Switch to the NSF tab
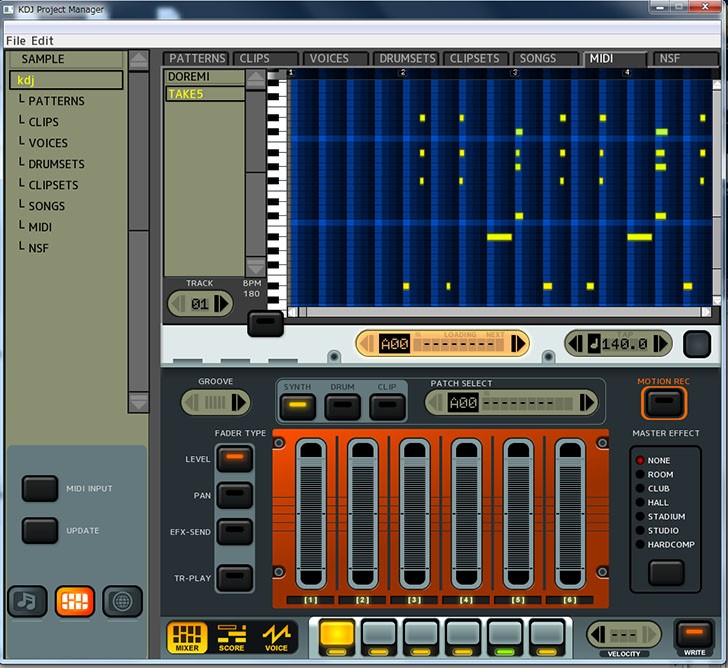This screenshot has height=668, width=728. click(685, 58)
